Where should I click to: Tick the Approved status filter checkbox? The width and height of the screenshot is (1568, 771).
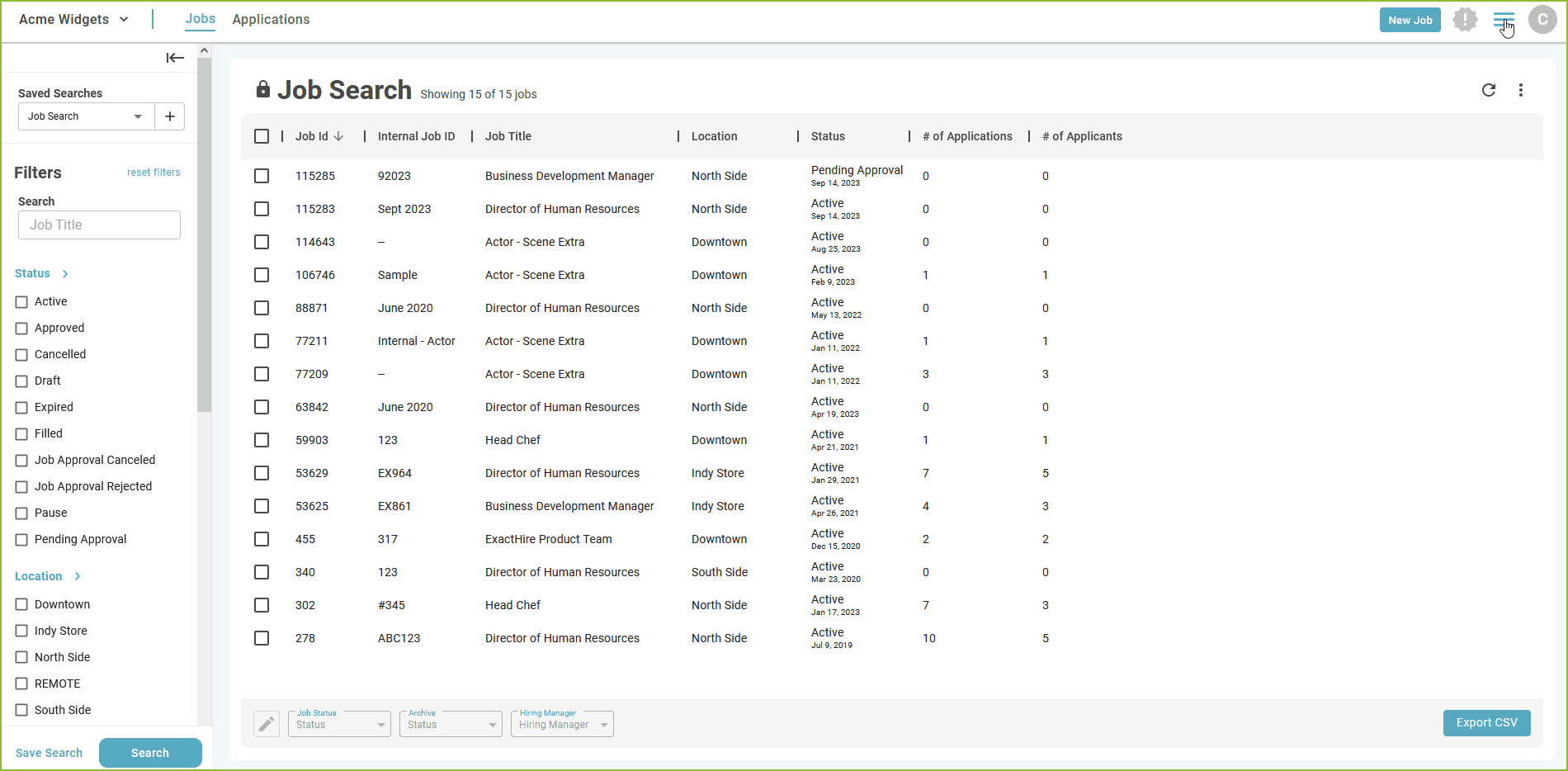point(21,329)
